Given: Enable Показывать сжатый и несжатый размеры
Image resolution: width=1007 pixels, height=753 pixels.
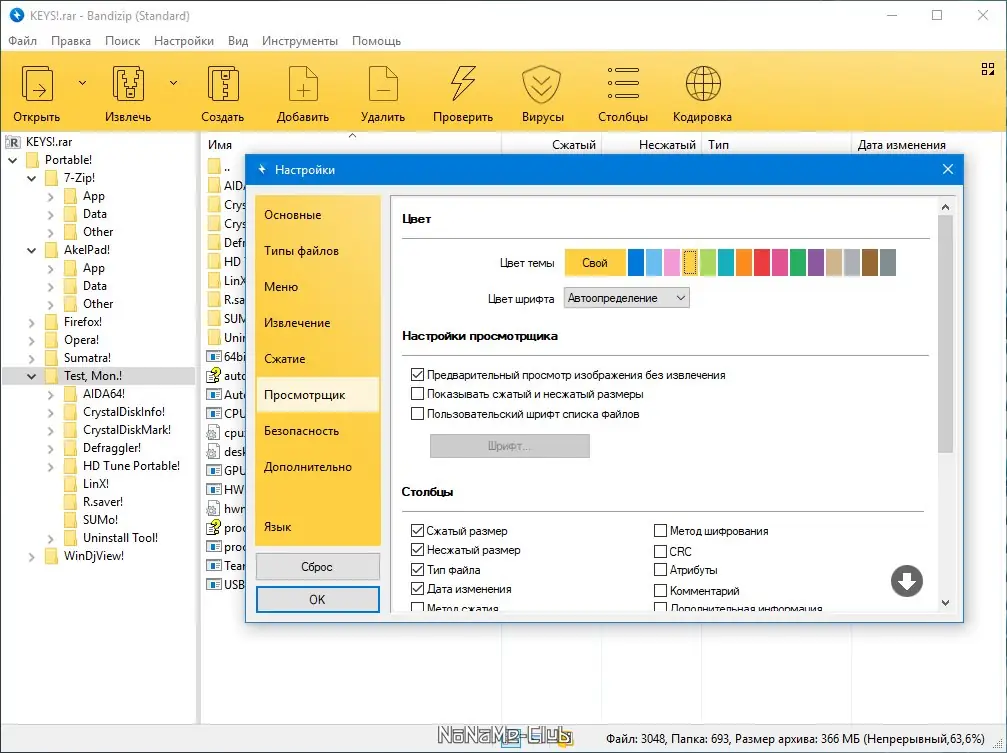Looking at the screenshot, I should click(x=417, y=394).
